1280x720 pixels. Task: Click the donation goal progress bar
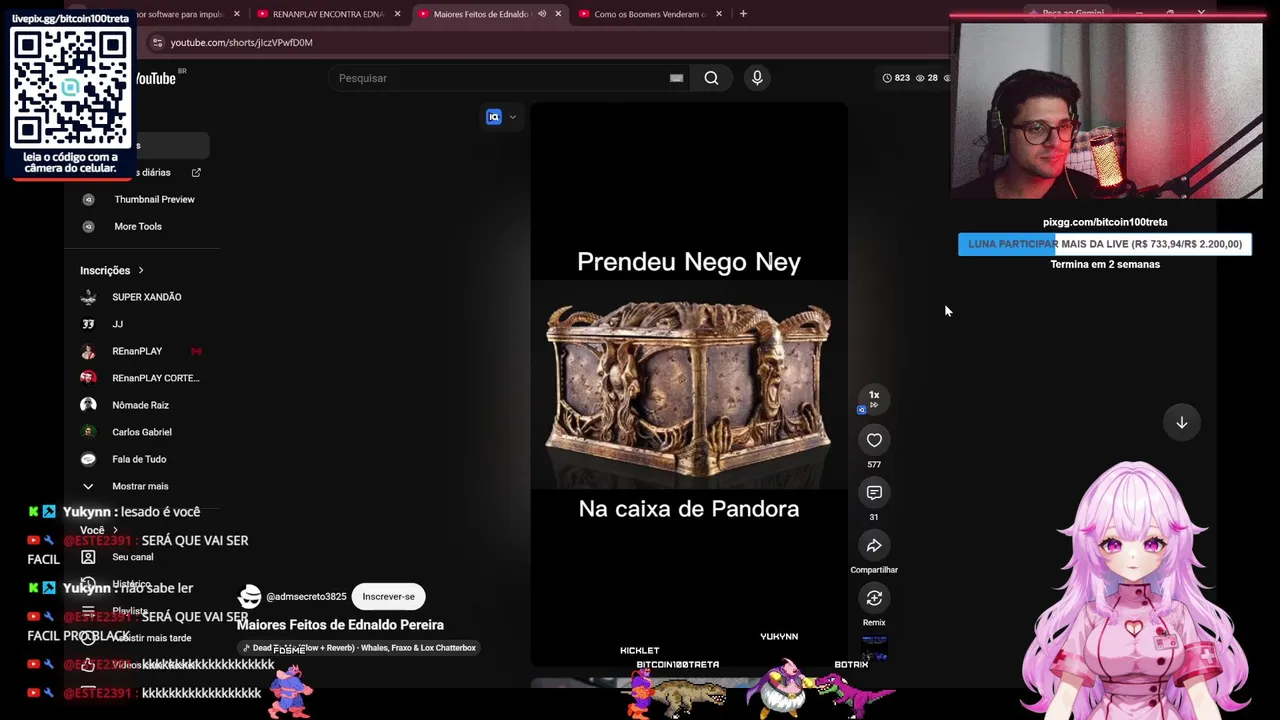pyautogui.click(x=1105, y=244)
